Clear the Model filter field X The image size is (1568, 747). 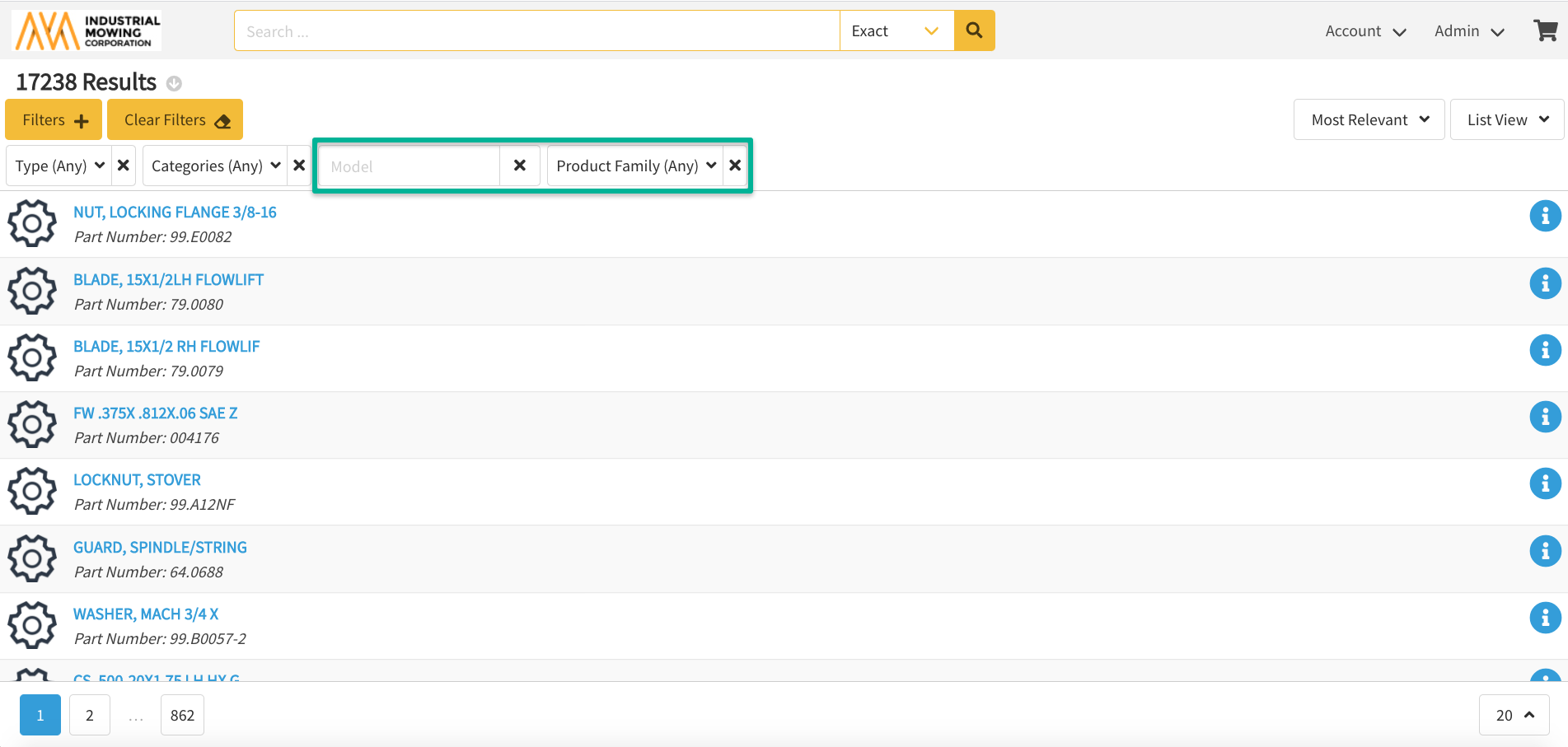click(520, 166)
